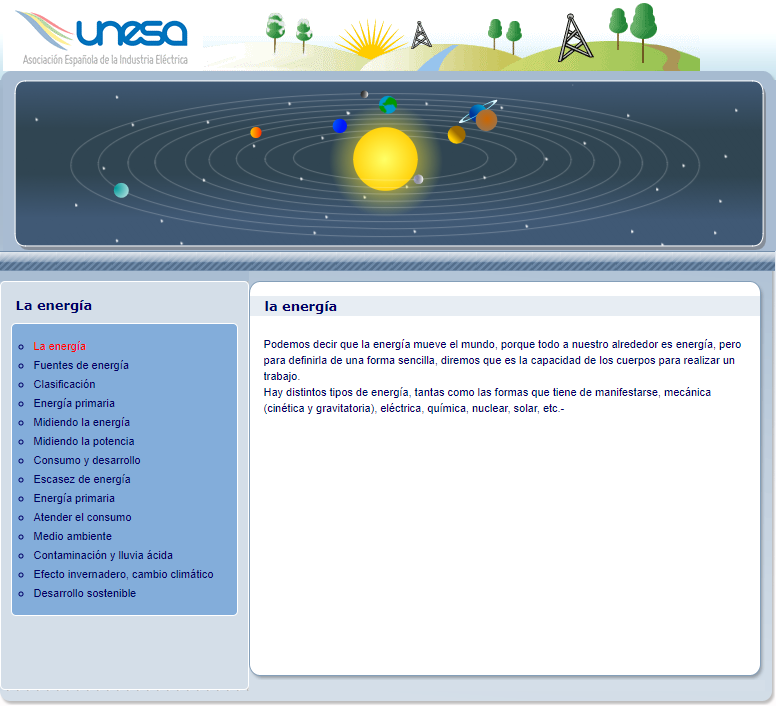Select 'Desarrollo sostenible' menu item

84,593
